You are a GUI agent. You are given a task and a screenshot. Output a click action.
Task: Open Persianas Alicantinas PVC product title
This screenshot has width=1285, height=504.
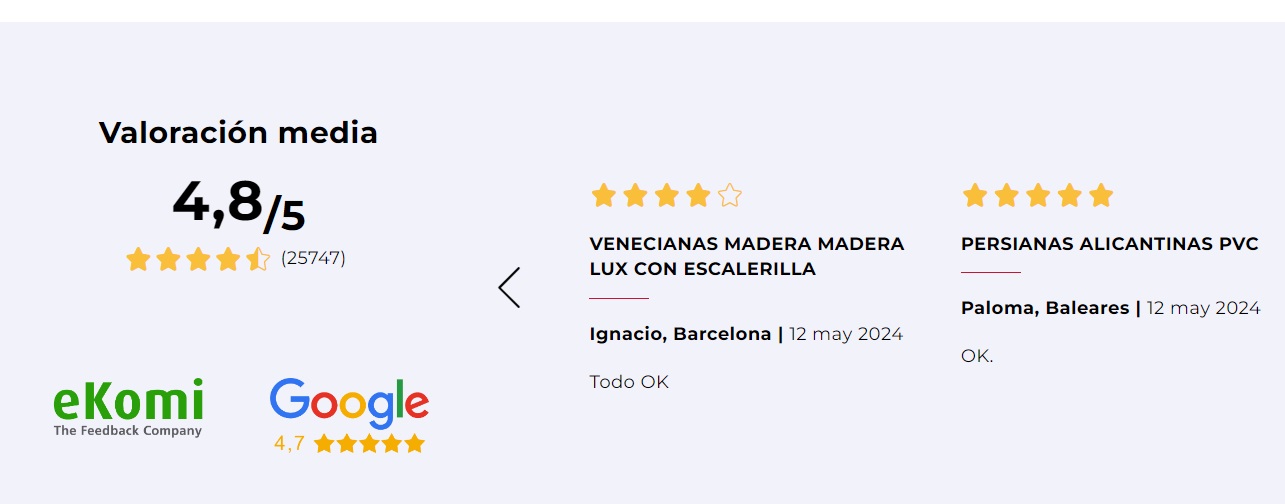point(1109,244)
